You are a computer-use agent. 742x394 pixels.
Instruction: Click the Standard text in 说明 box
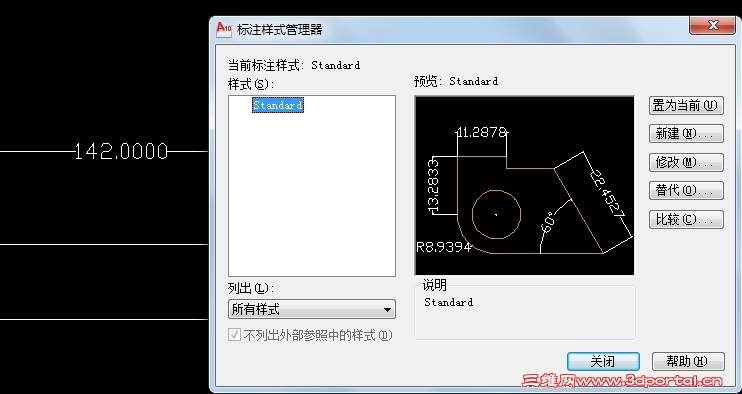coord(449,302)
